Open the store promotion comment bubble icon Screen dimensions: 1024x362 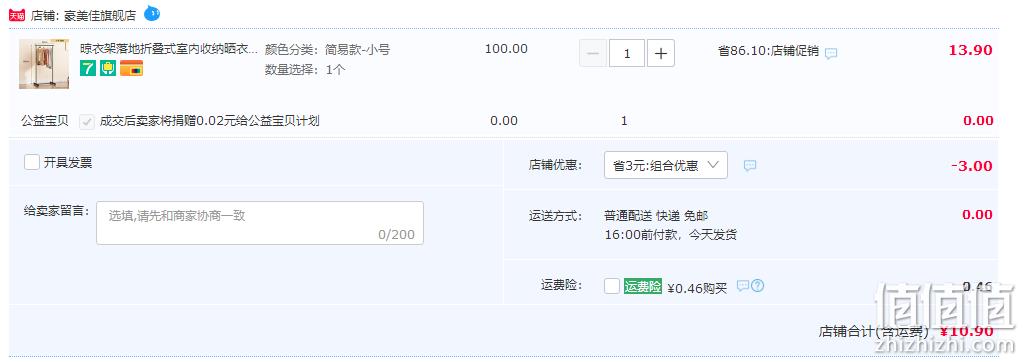click(831, 54)
